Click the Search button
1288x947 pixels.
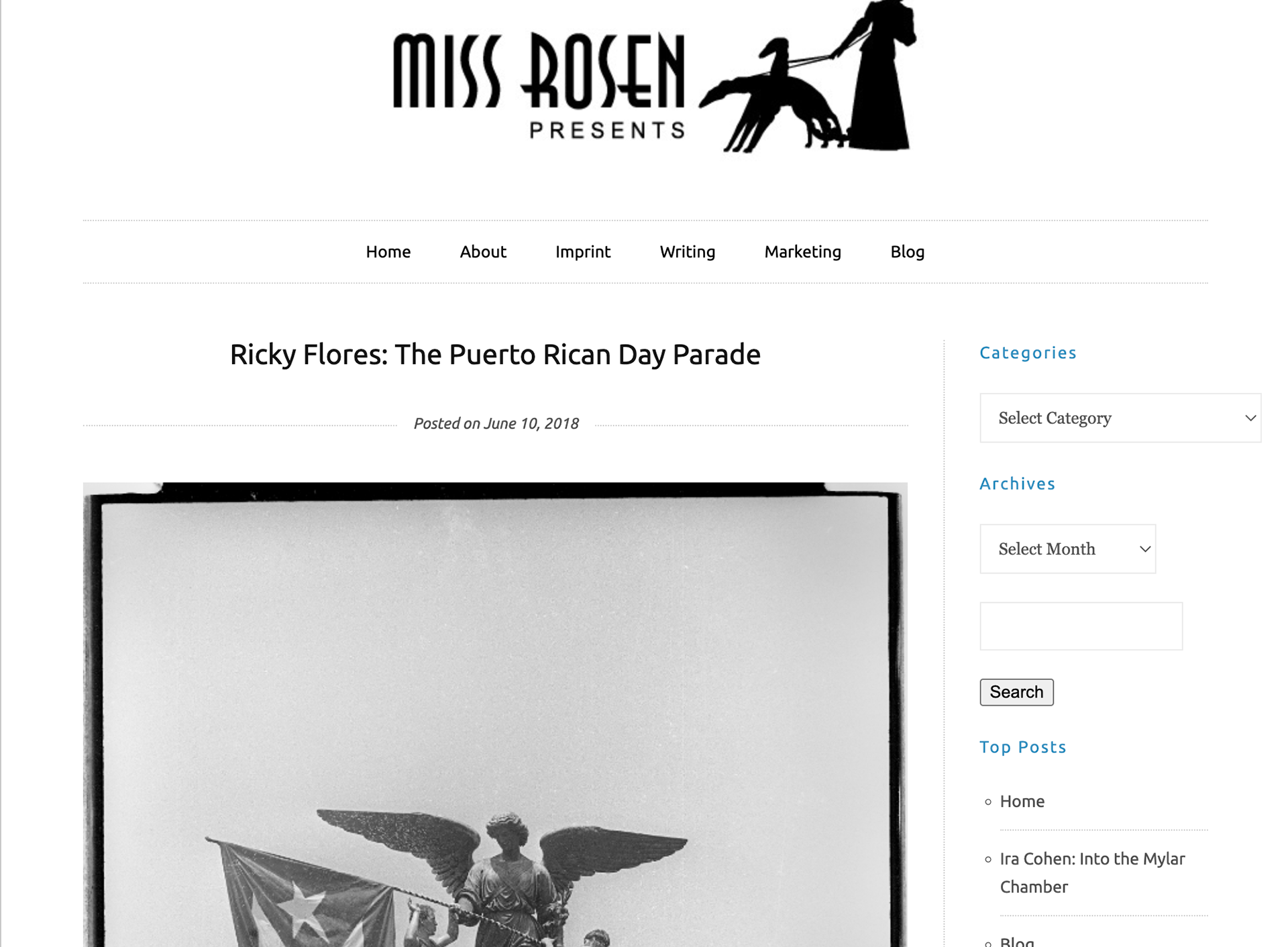1016,692
